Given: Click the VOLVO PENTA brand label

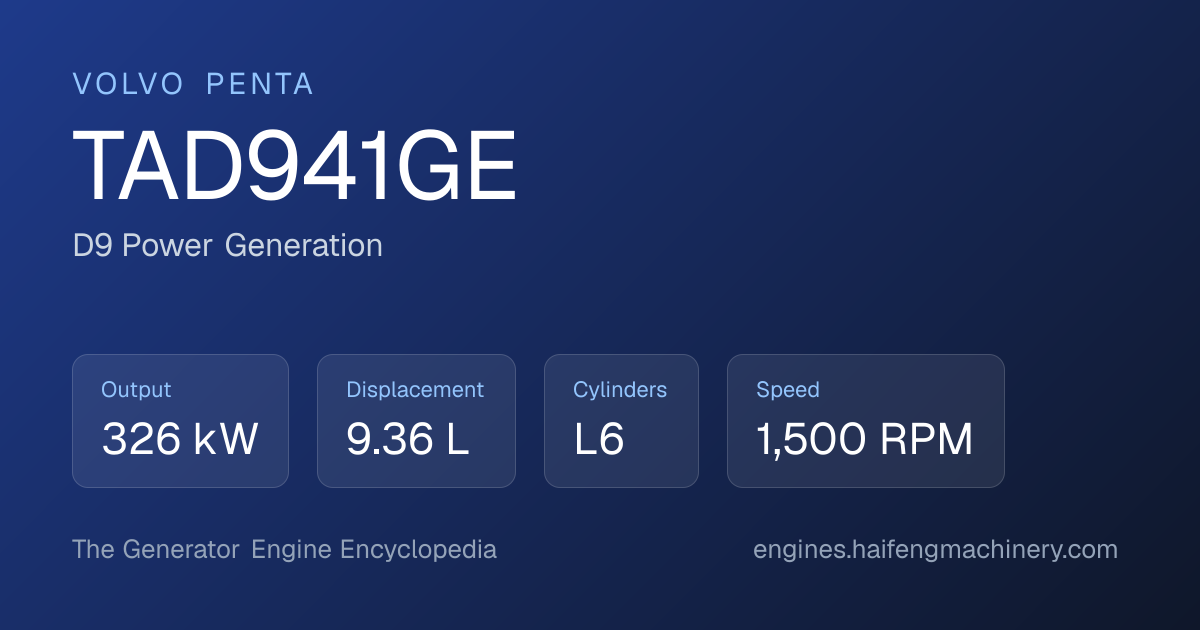Looking at the screenshot, I should (x=193, y=85).
